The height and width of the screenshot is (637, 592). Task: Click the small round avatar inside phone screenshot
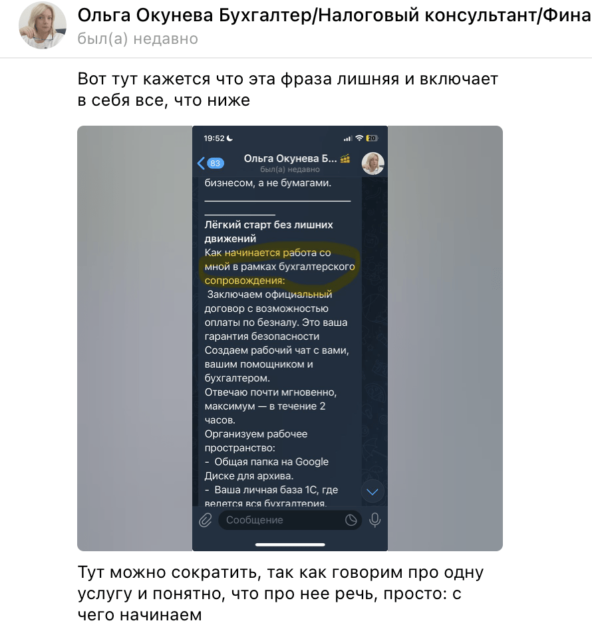point(373,163)
